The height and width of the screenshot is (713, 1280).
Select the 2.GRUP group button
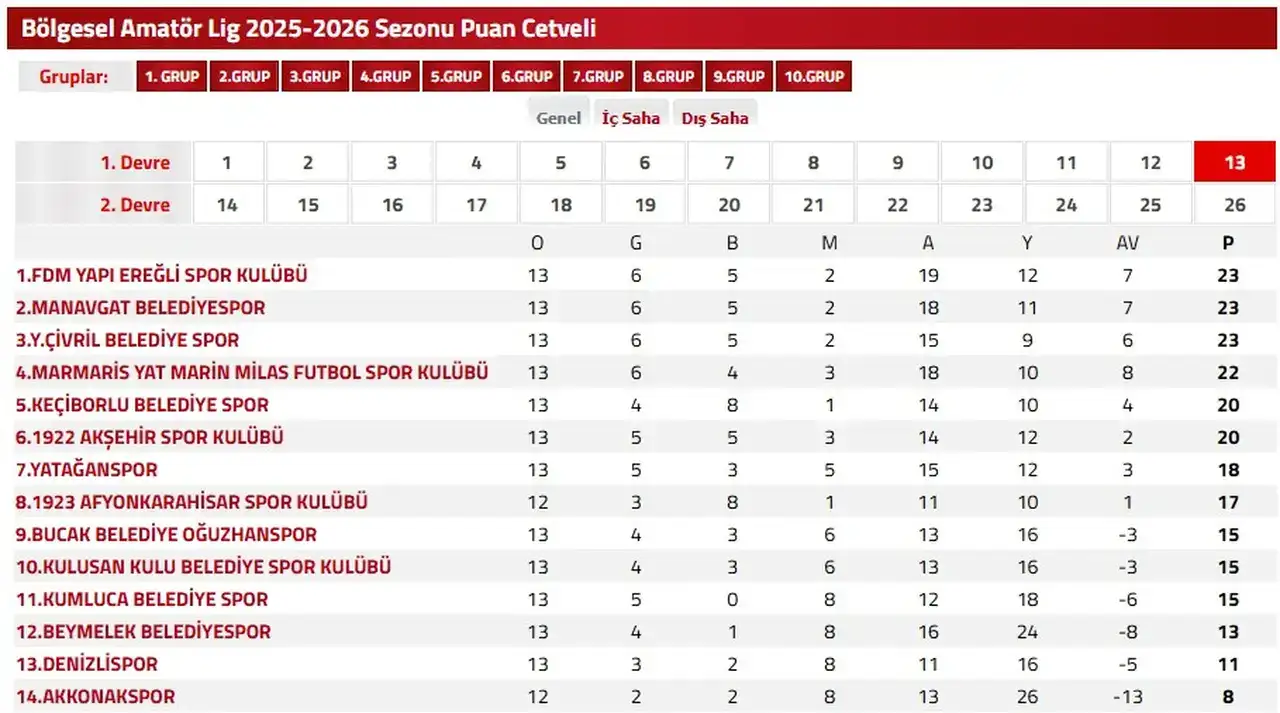pyautogui.click(x=243, y=75)
